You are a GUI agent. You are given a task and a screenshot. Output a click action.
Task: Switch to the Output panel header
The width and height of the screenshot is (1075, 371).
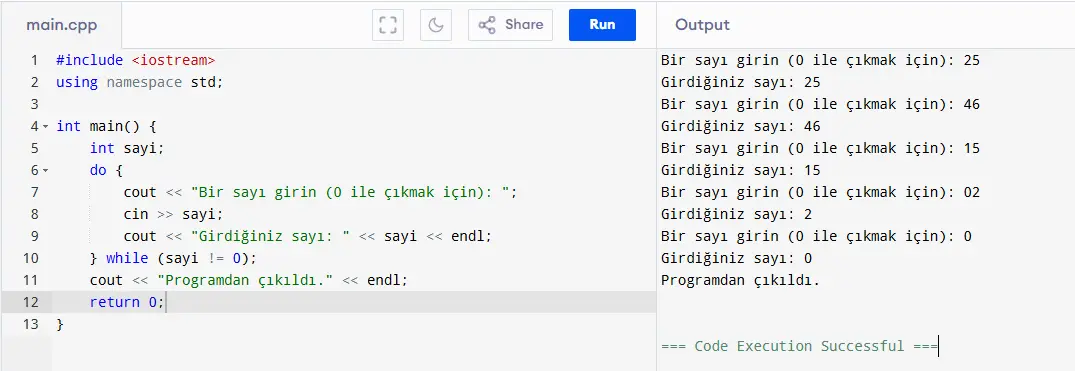(703, 25)
